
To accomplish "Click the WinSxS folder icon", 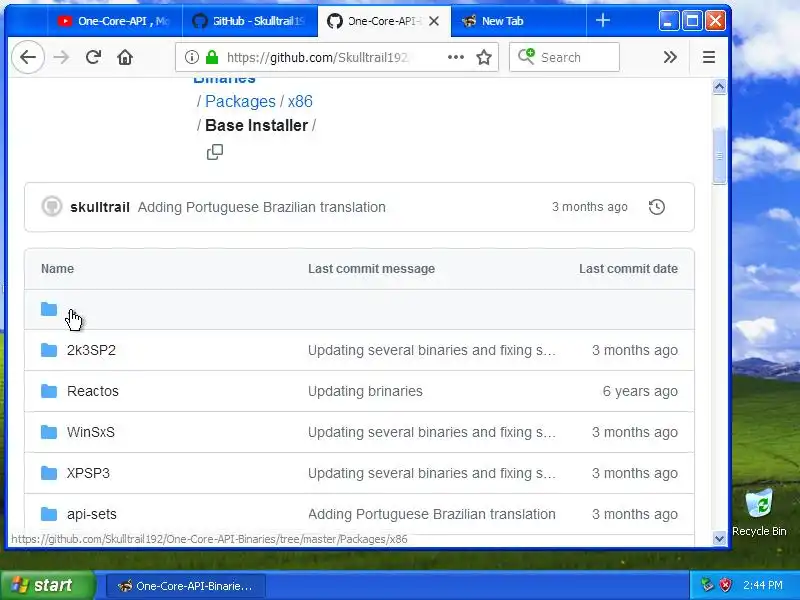I will (49, 432).
